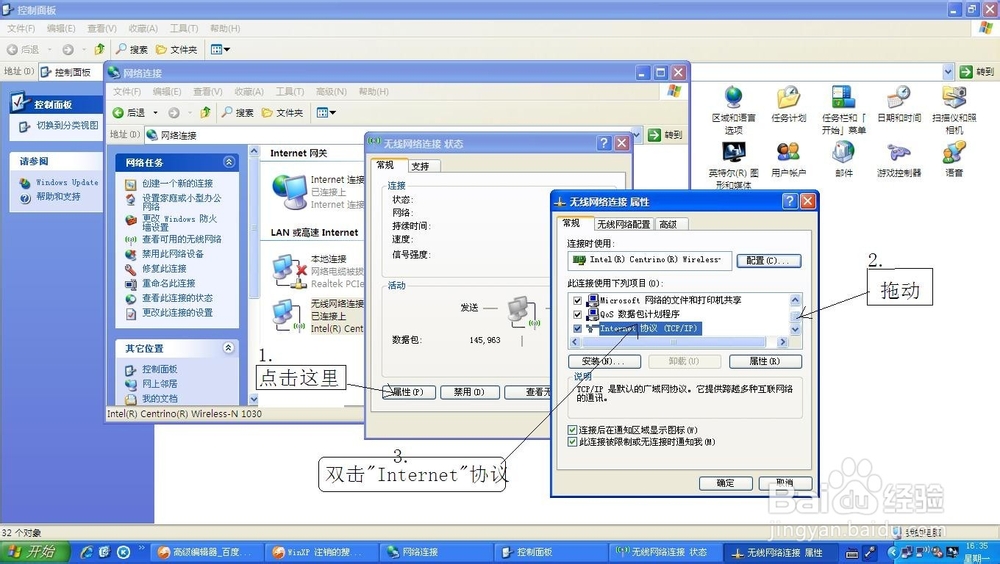Click the help question mark of 无线网络连接 状态
Image resolution: width=1000 pixels, height=564 pixels.
pos(604,143)
